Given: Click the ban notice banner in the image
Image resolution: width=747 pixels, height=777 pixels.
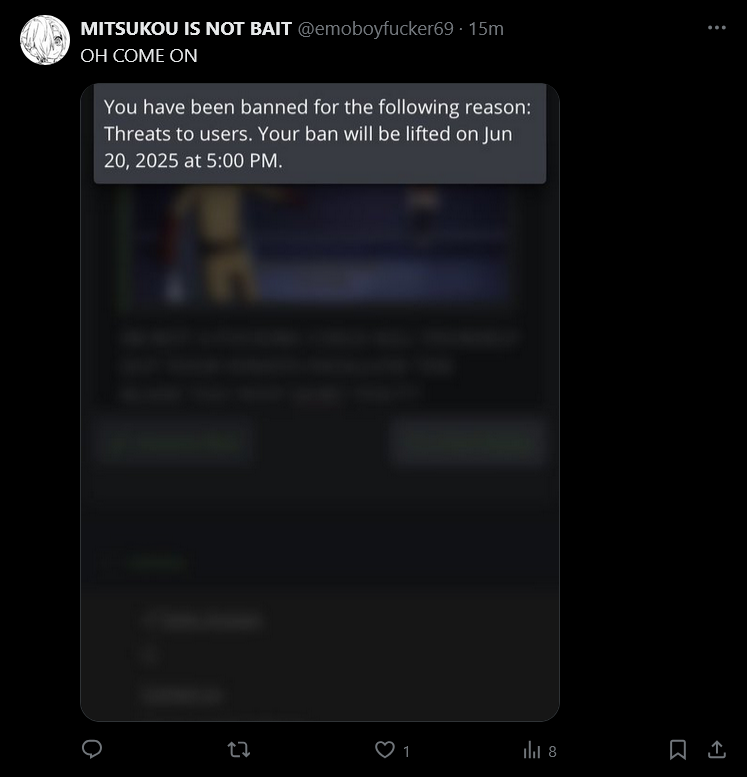Looking at the screenshot, I should 320,134.
